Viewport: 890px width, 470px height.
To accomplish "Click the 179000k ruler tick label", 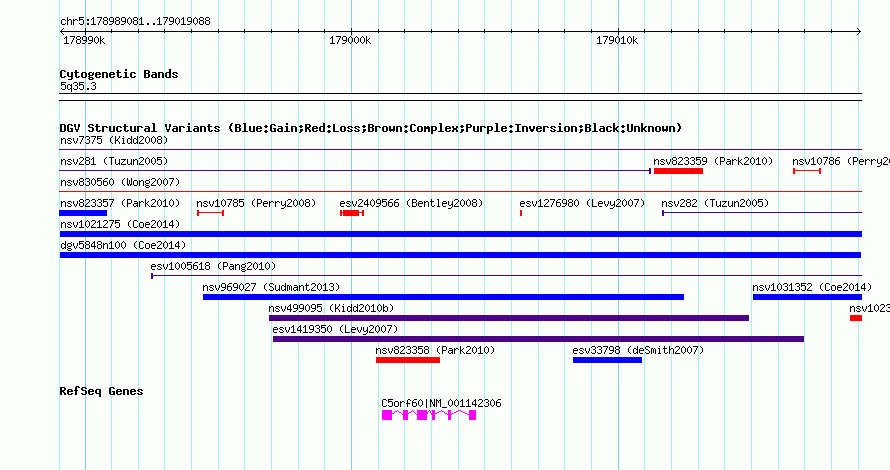I will (350, 40).
